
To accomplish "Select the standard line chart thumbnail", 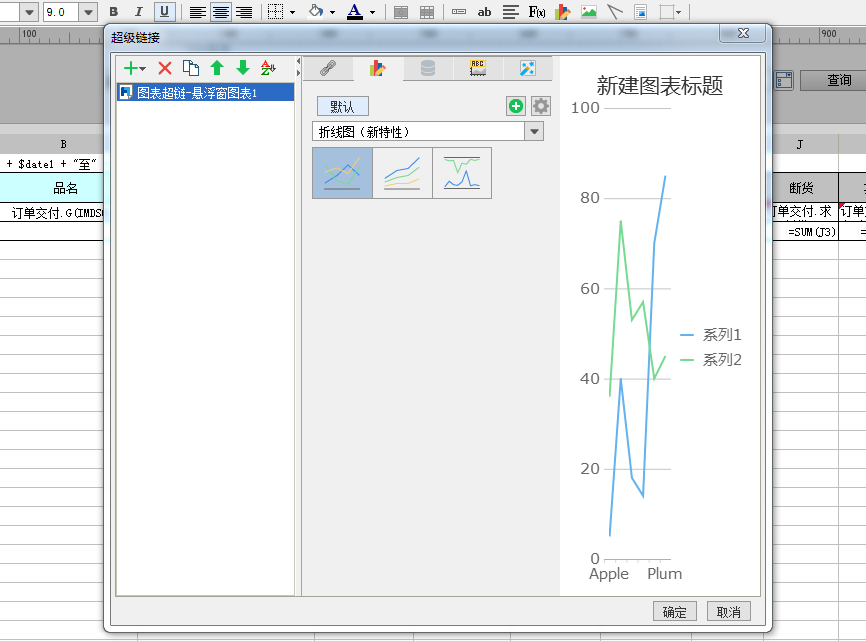I will (342, 173).
